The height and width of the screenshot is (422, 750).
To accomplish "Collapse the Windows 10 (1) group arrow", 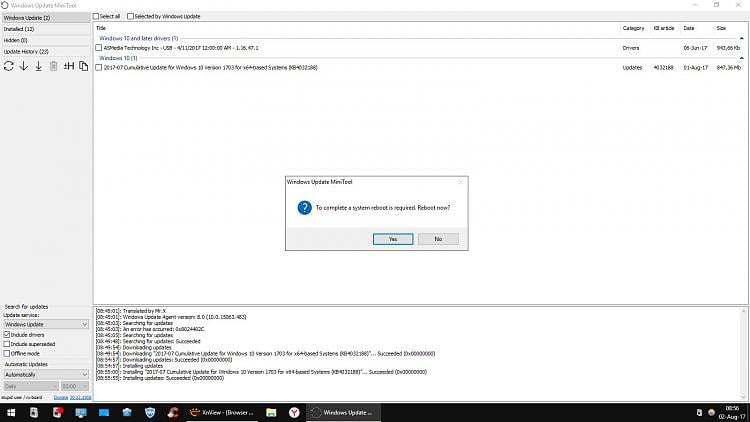I will 741,58.
